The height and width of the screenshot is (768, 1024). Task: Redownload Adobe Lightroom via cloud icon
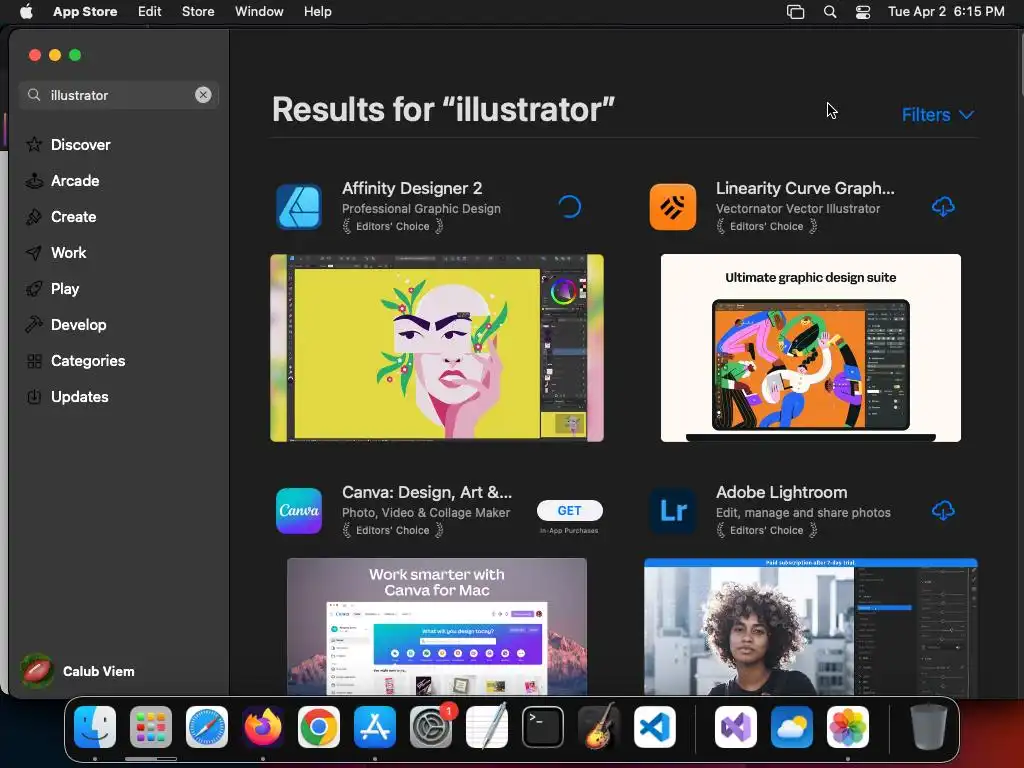pos(943,510)
